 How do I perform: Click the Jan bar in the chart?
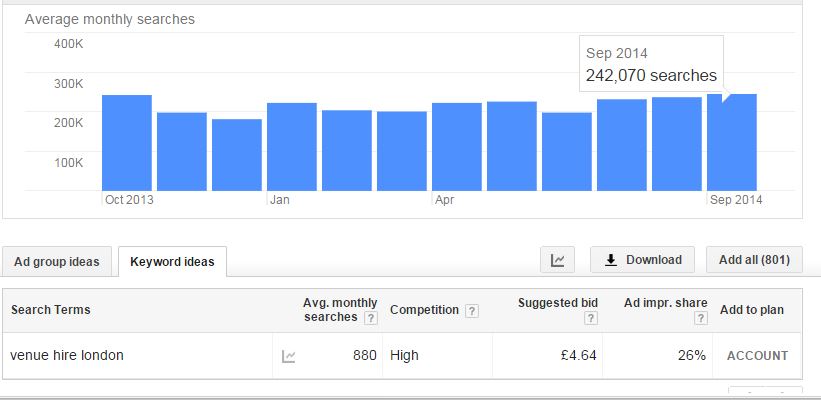point(292,147)
